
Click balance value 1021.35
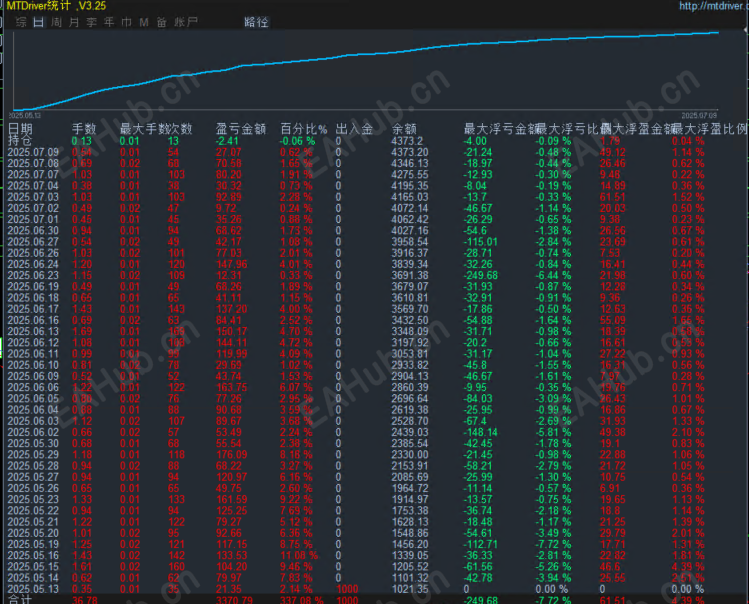(410, 589)
